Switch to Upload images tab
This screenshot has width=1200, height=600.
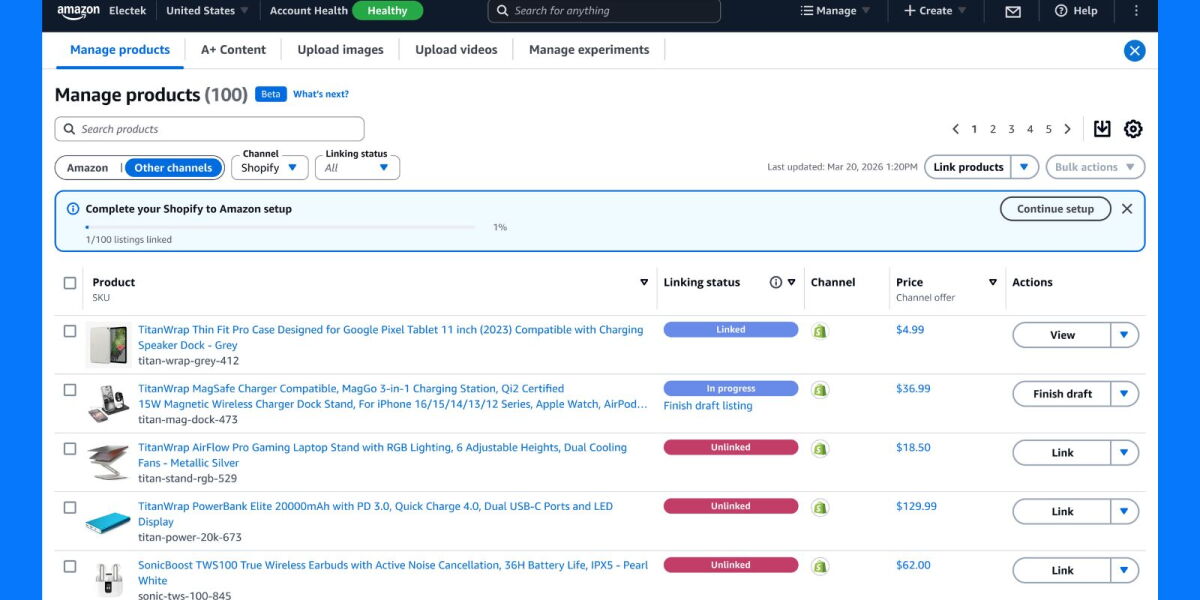tap(340, 50)
